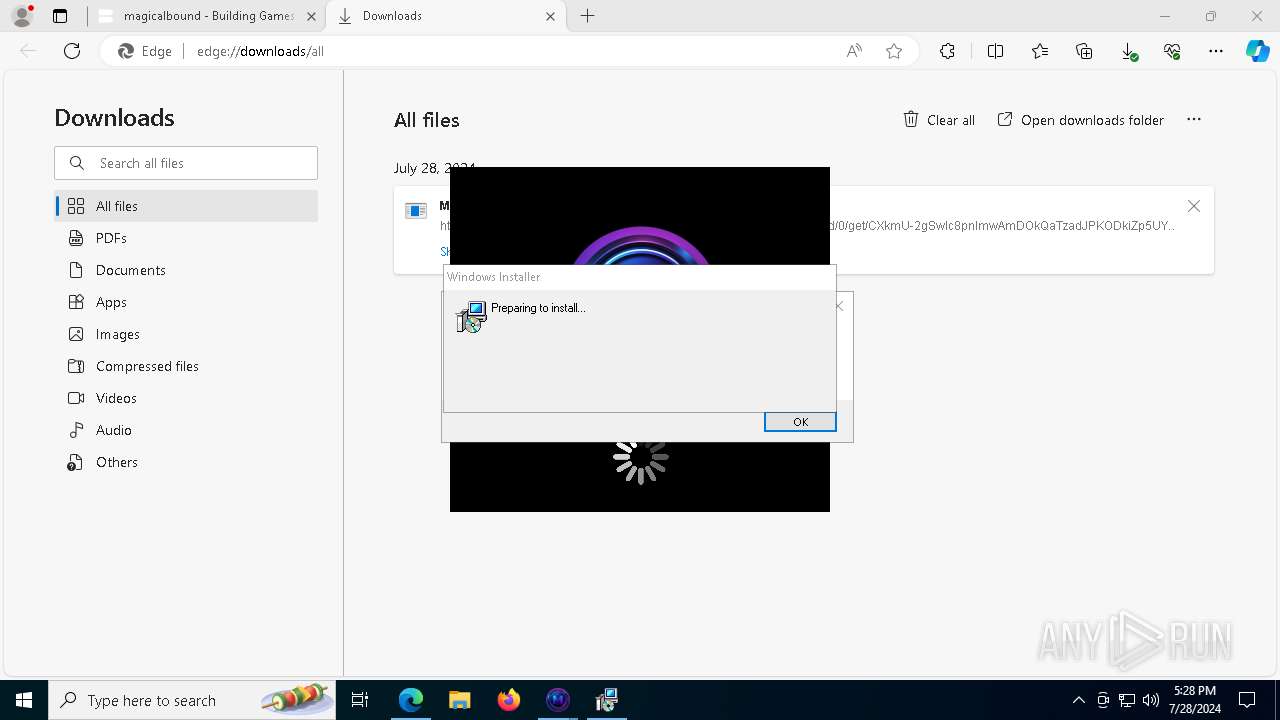This screenshot has height=720, width=1280.
Task: Open Favorites list icon
Action: tap(1040, 51)
